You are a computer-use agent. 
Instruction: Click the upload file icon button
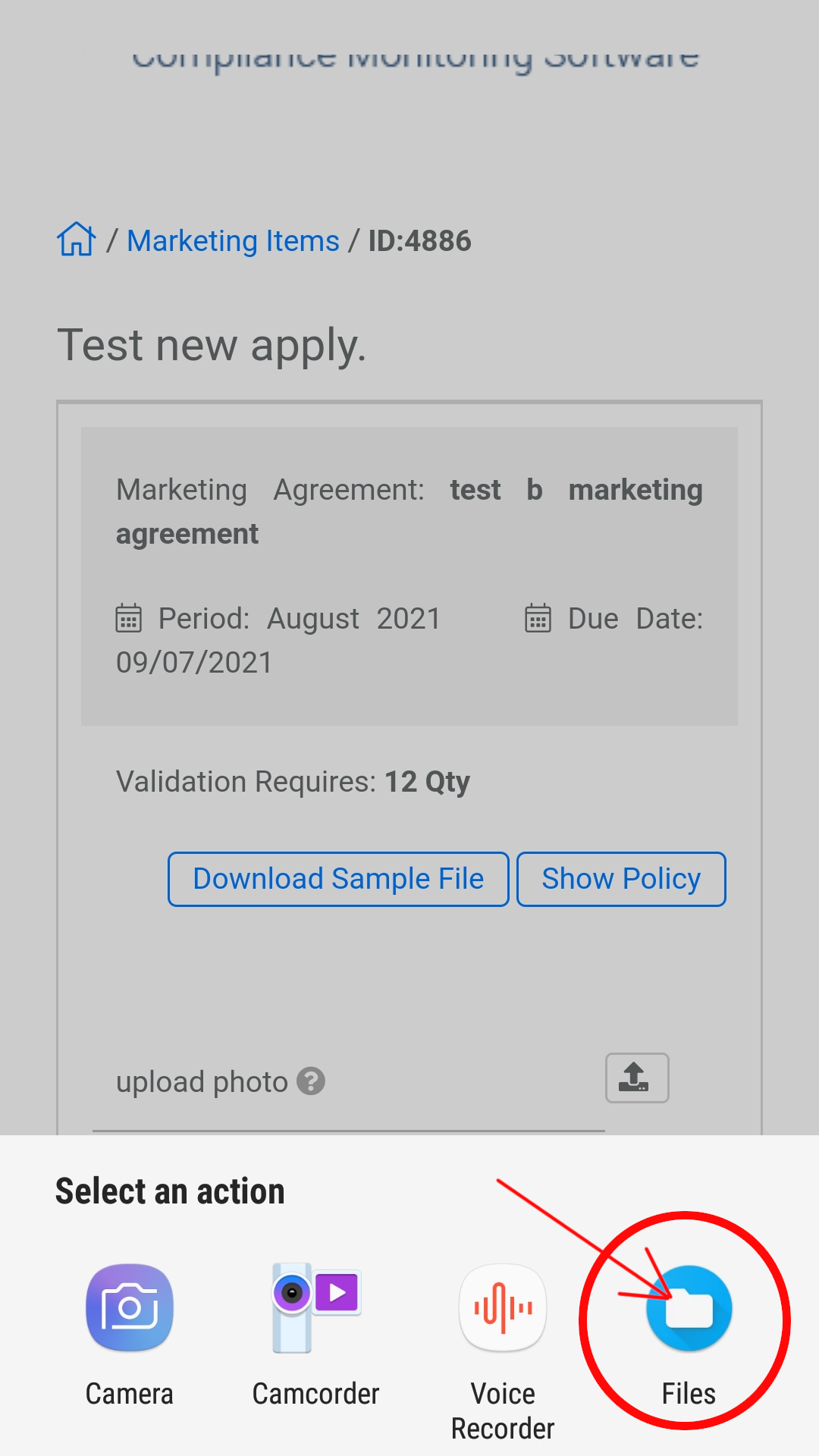[x=636, y=1078]
